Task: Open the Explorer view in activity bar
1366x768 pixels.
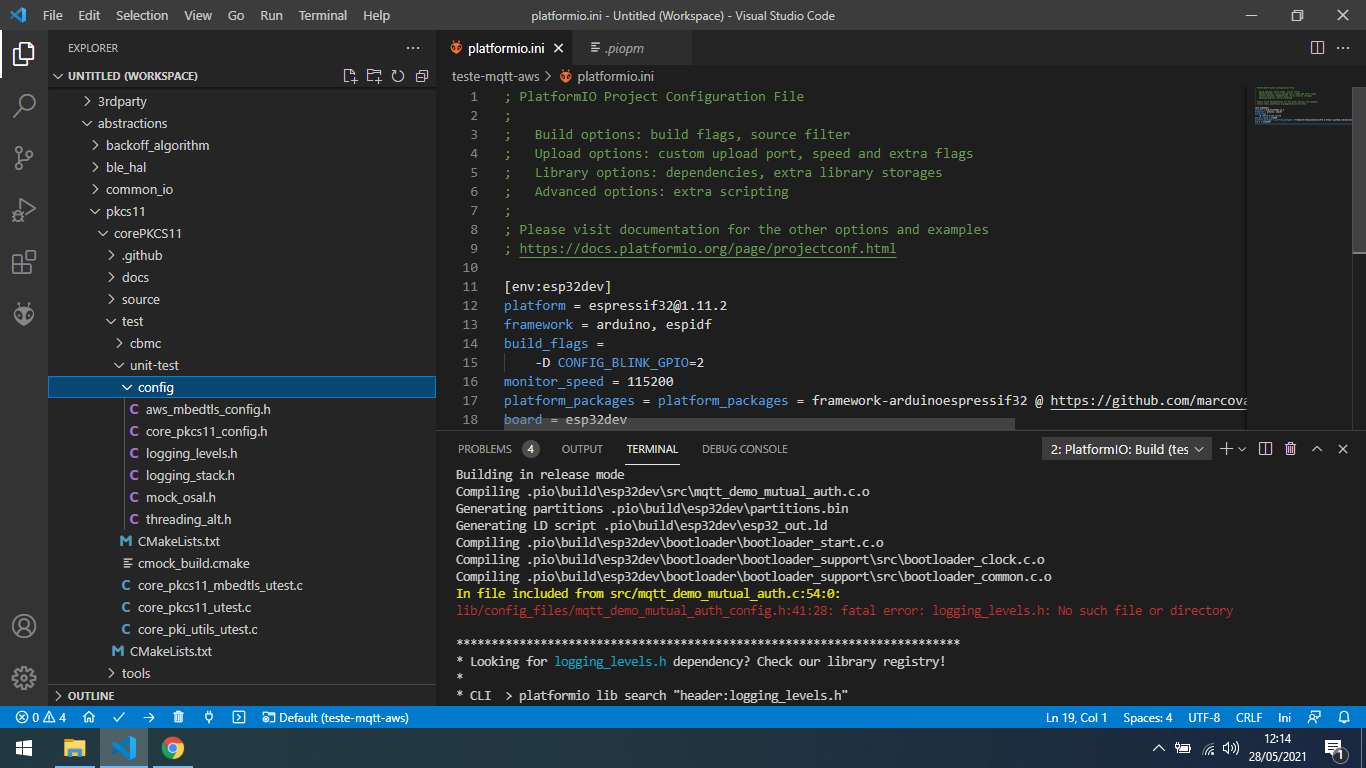Action: (x=24, y=53)
